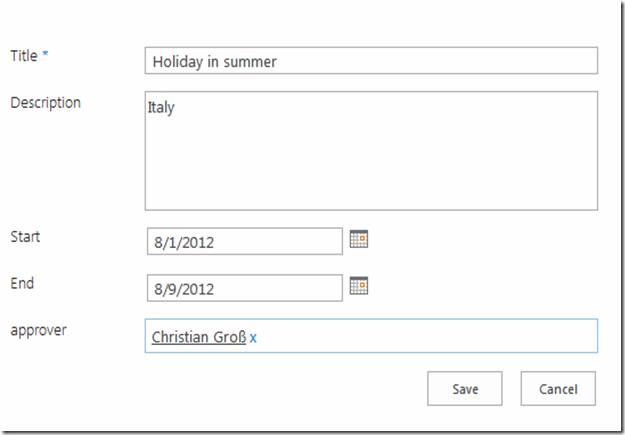This screenshot has height=435, width=625.
Task: Click the Start field label
Action: pos(25,237)
